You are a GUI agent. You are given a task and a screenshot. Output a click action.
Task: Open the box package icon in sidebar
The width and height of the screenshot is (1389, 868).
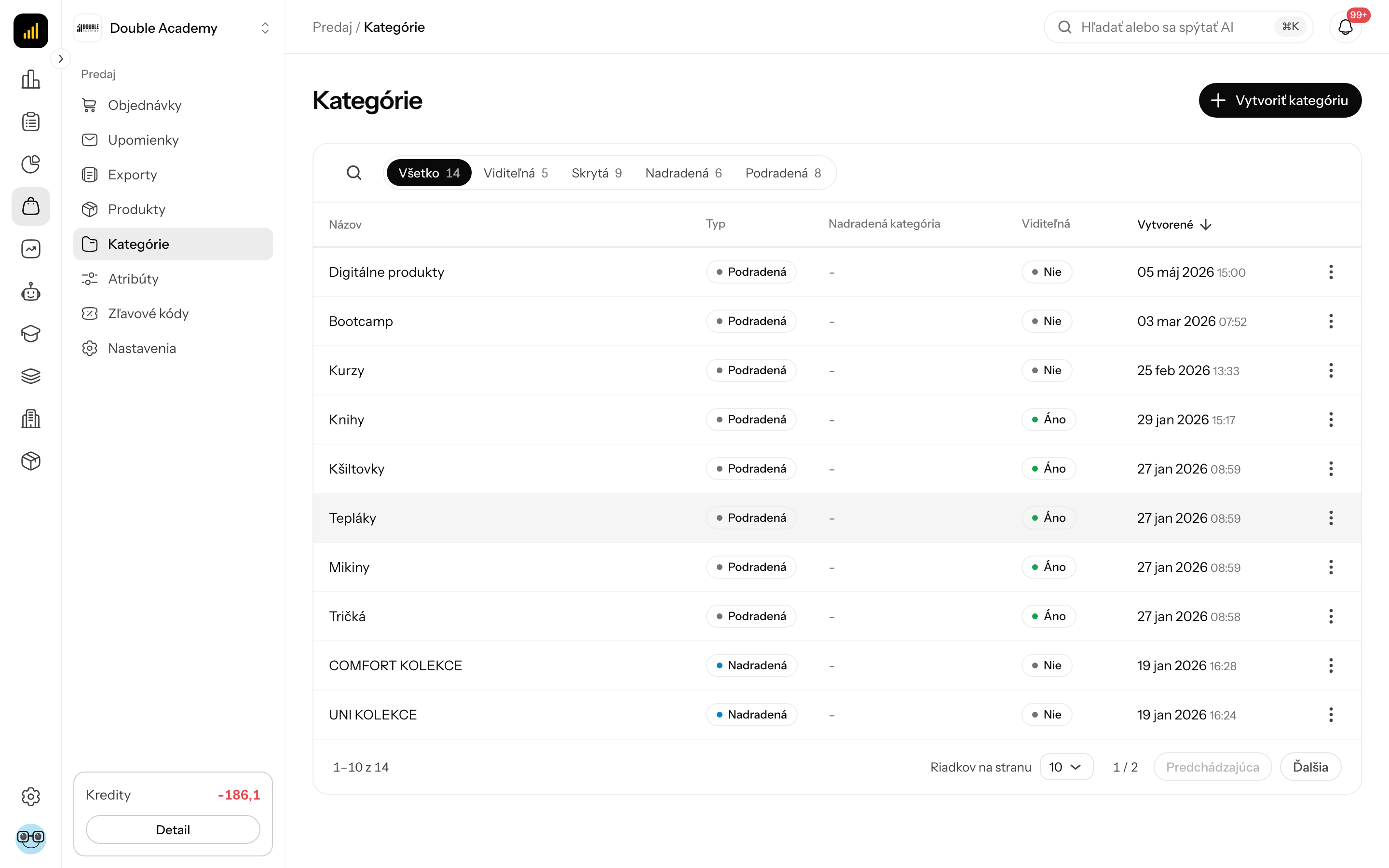(x=30, y=461)
